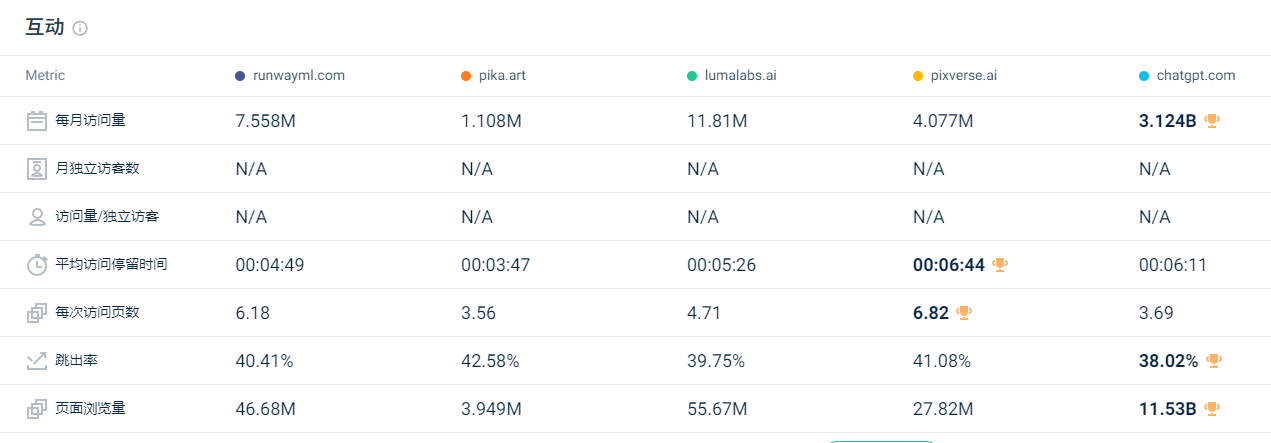Click the pages icon for 每次访问页数
The image size is (1271, 443).
[37, 313]
